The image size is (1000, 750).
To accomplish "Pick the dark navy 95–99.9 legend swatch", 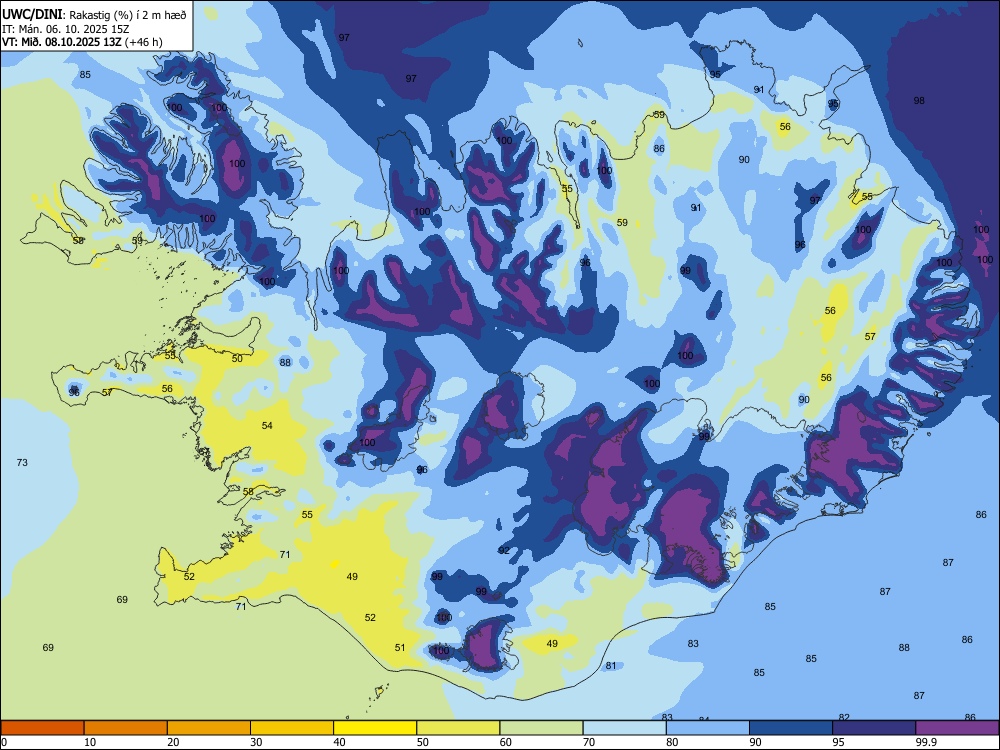I will (x=874, y=728).
